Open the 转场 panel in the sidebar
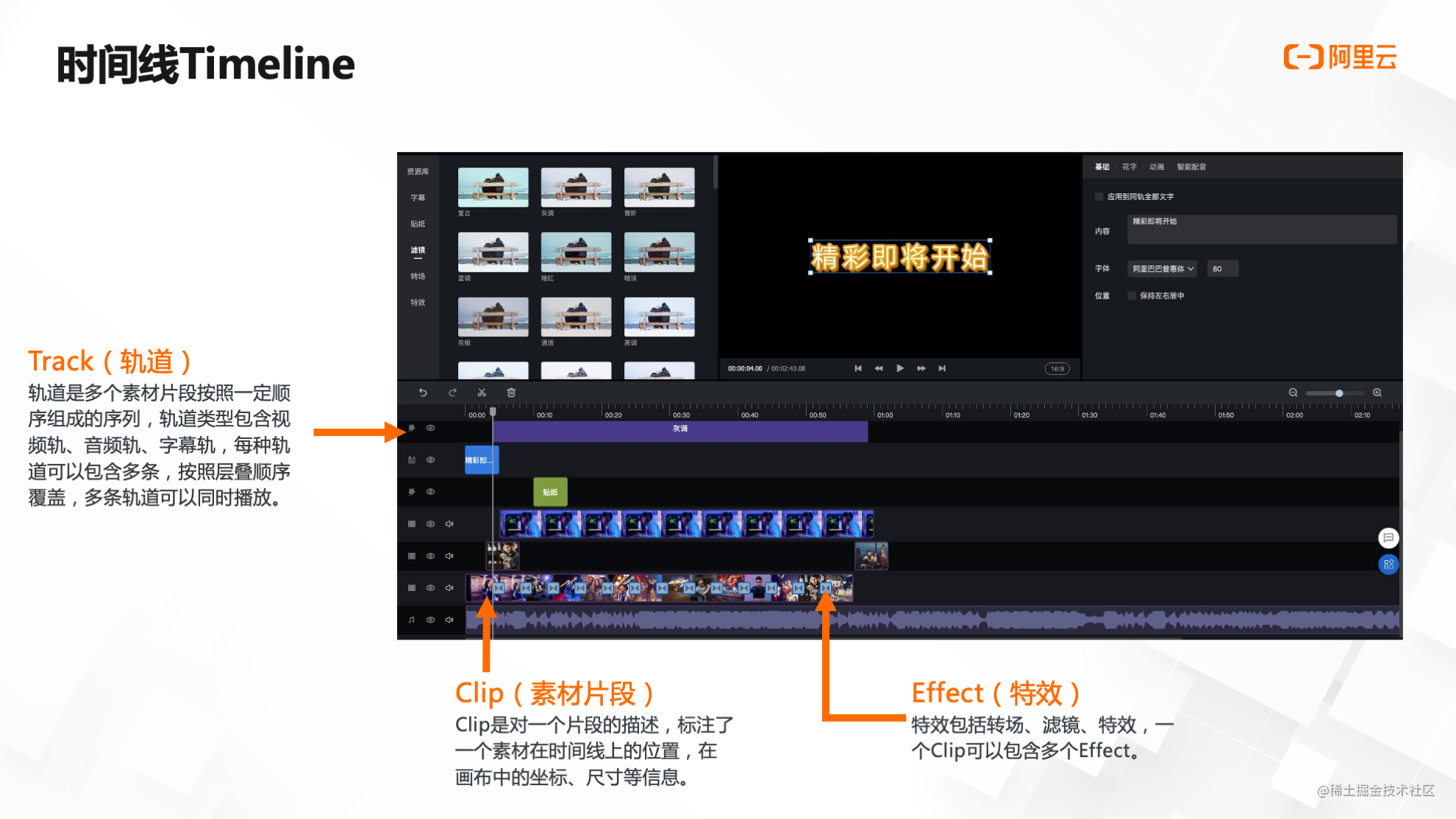 [417, 276]
